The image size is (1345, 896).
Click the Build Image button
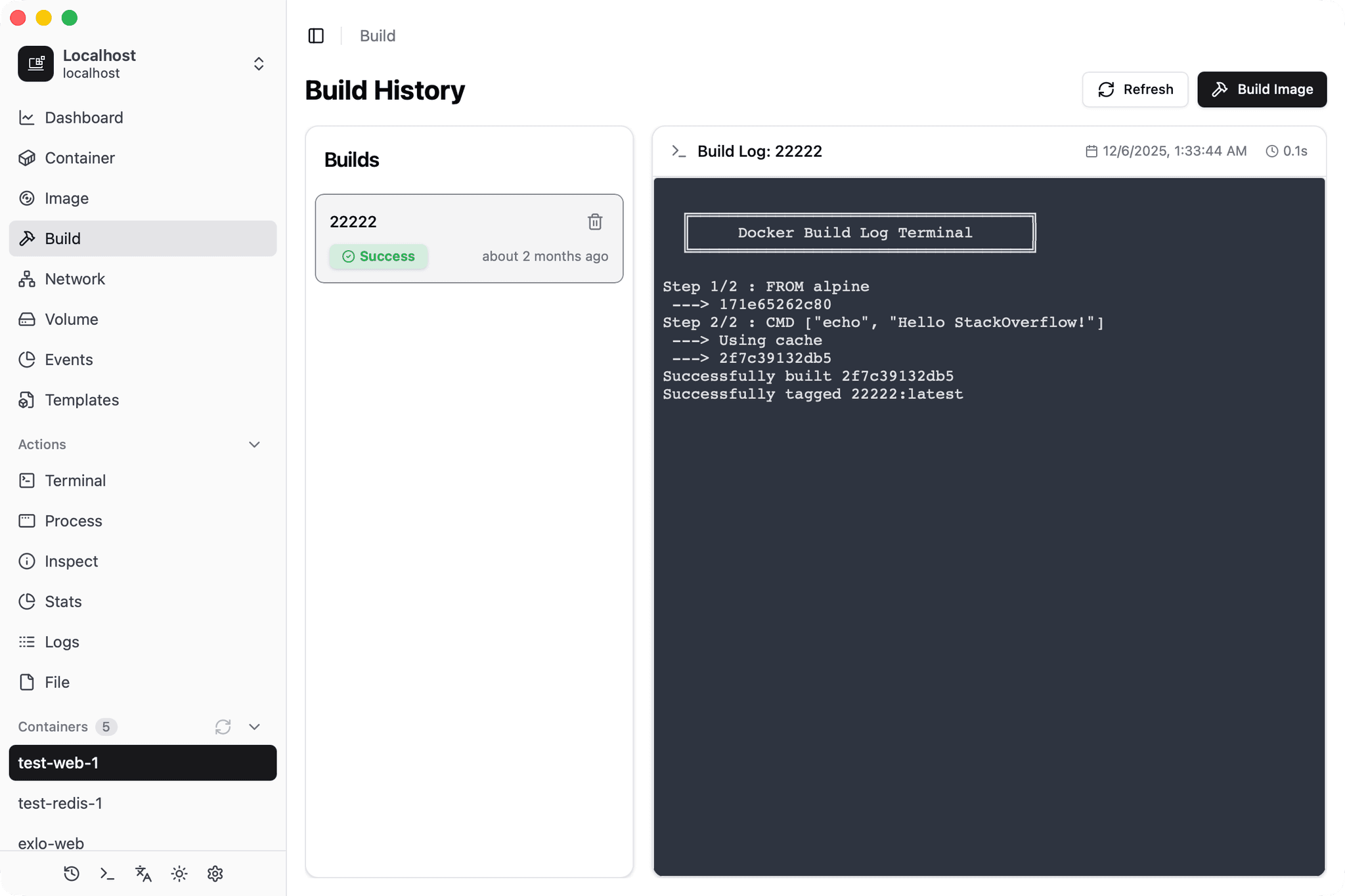pyautogui.click(x=1262, y=89)
